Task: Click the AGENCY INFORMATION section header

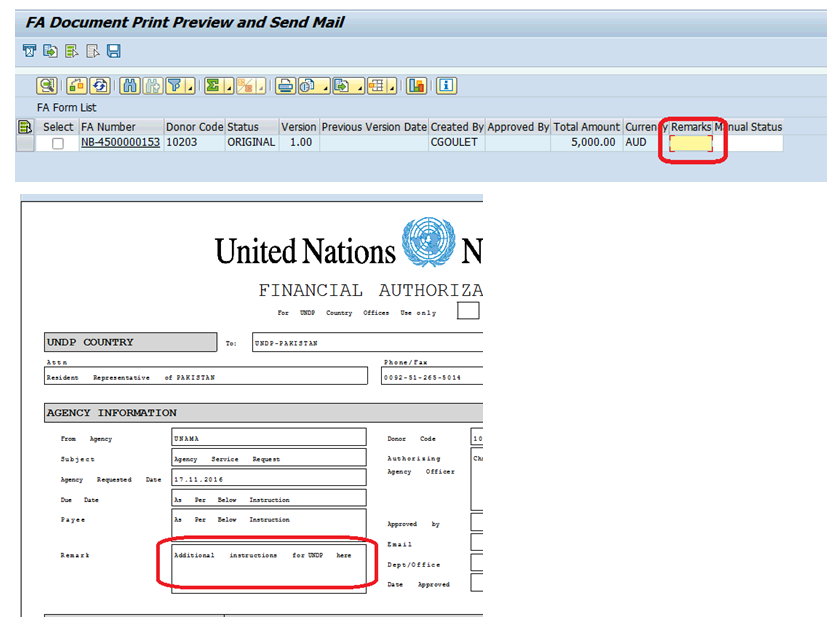Action: 264,413
